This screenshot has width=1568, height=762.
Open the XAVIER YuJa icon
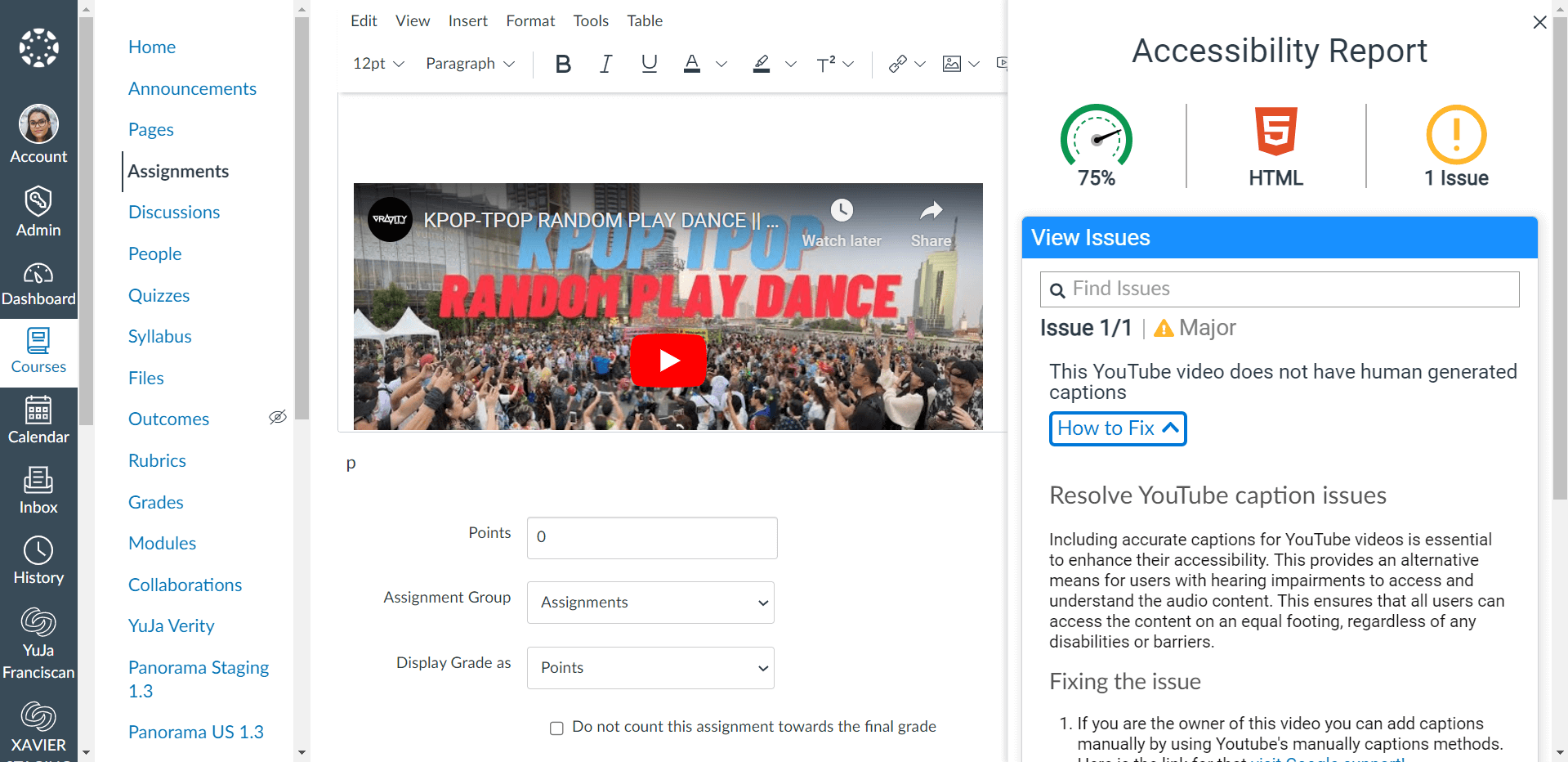click(38, 716)
